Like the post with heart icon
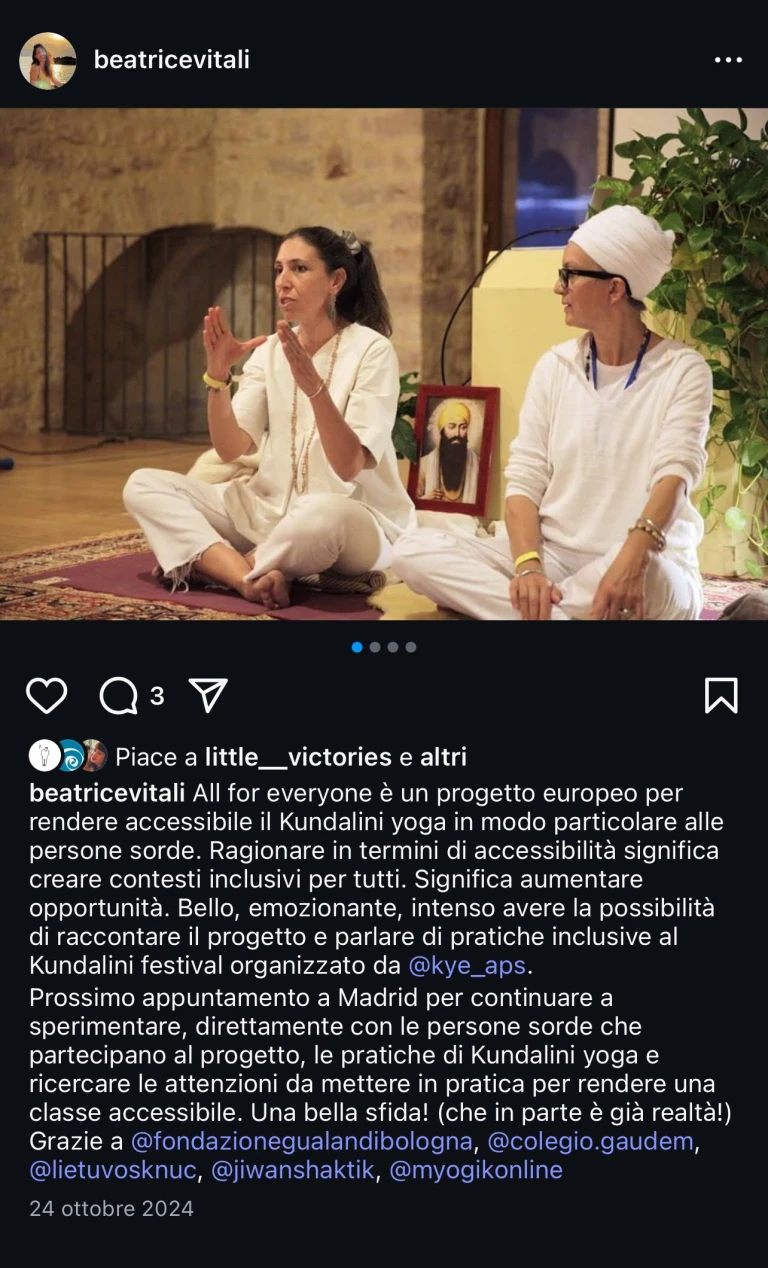 point(46,695)
